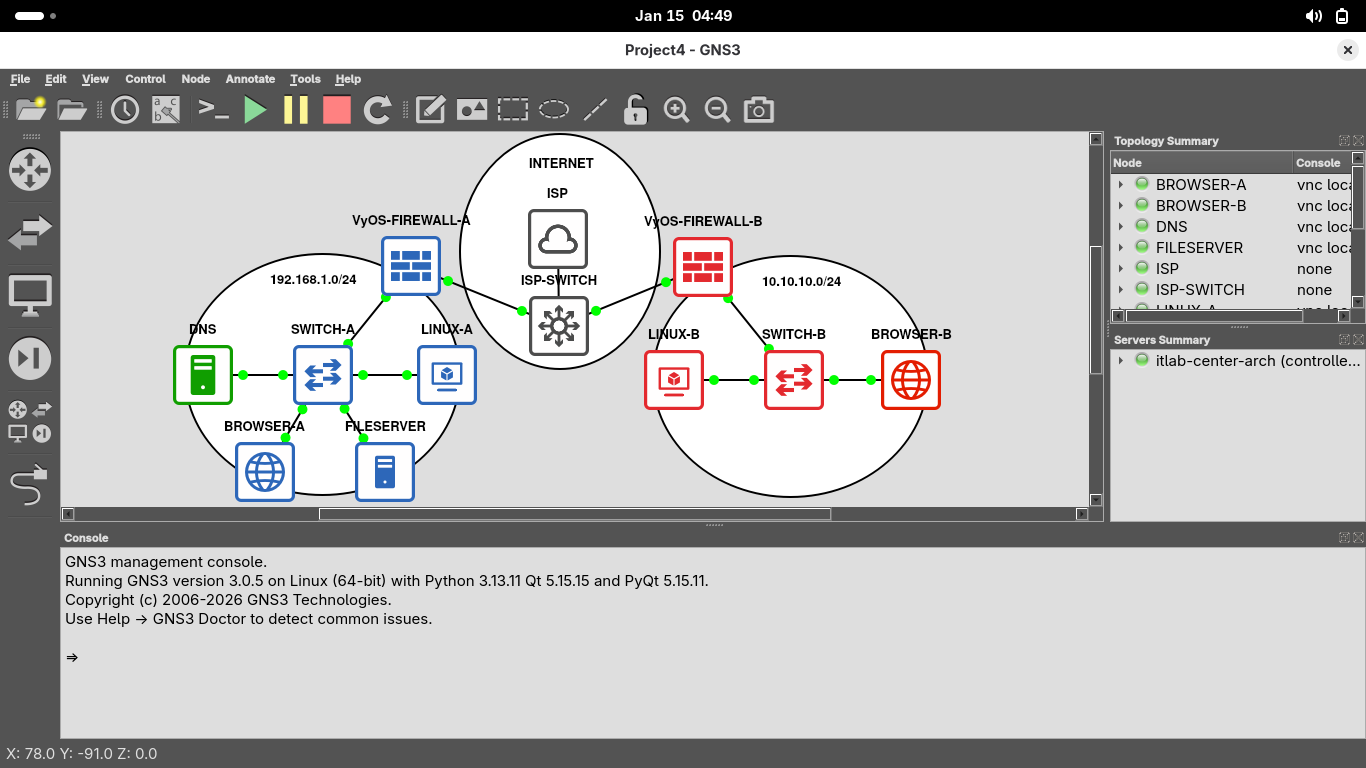
Task: Click the zoom in magnifier
Action: click(677, 110)
